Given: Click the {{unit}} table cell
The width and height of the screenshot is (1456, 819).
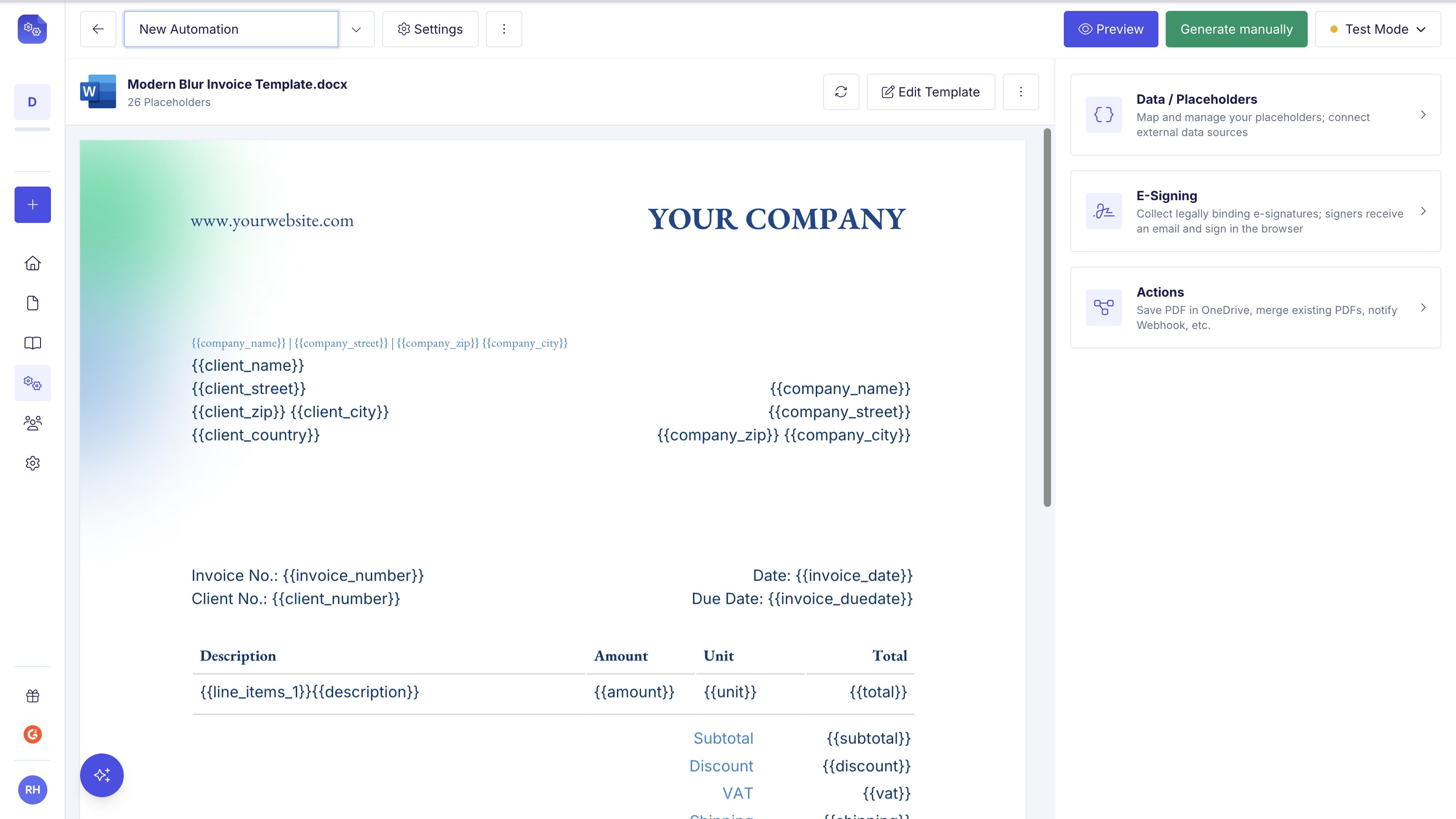Looking at the screenshot, I should click(730, 692).
